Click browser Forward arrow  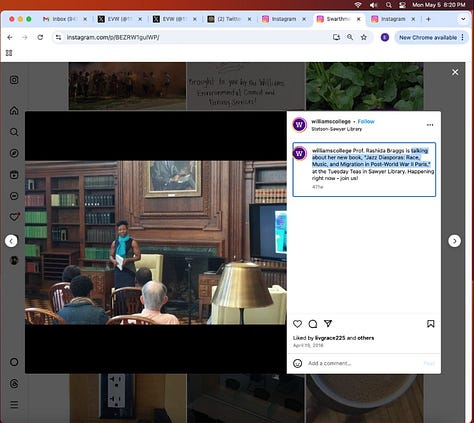click(25, 37)
